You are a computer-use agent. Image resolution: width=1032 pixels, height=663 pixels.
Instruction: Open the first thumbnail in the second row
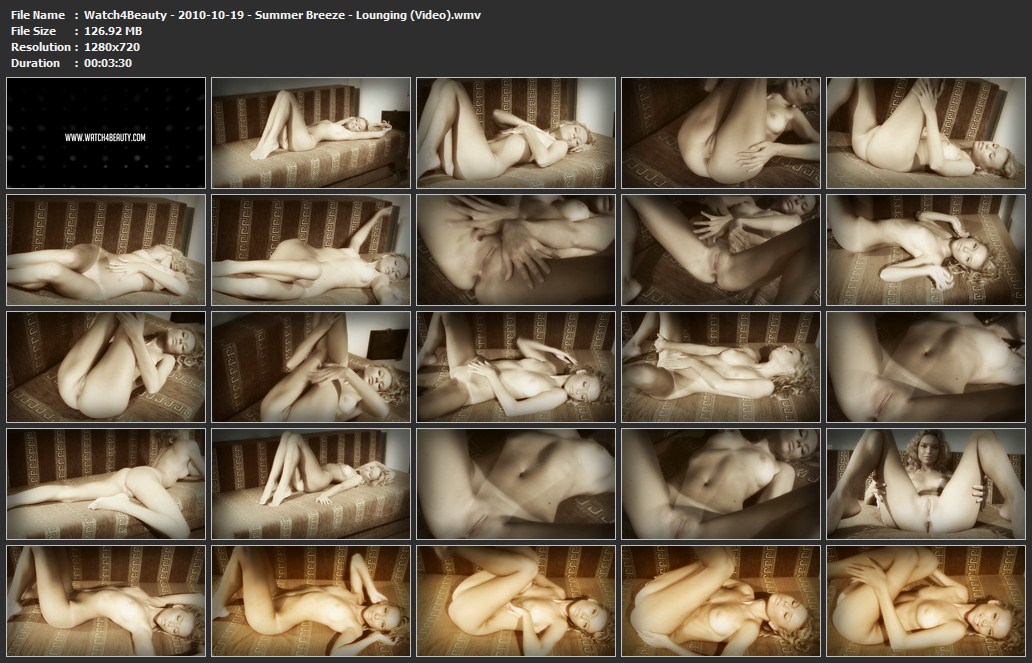point(106,249)
